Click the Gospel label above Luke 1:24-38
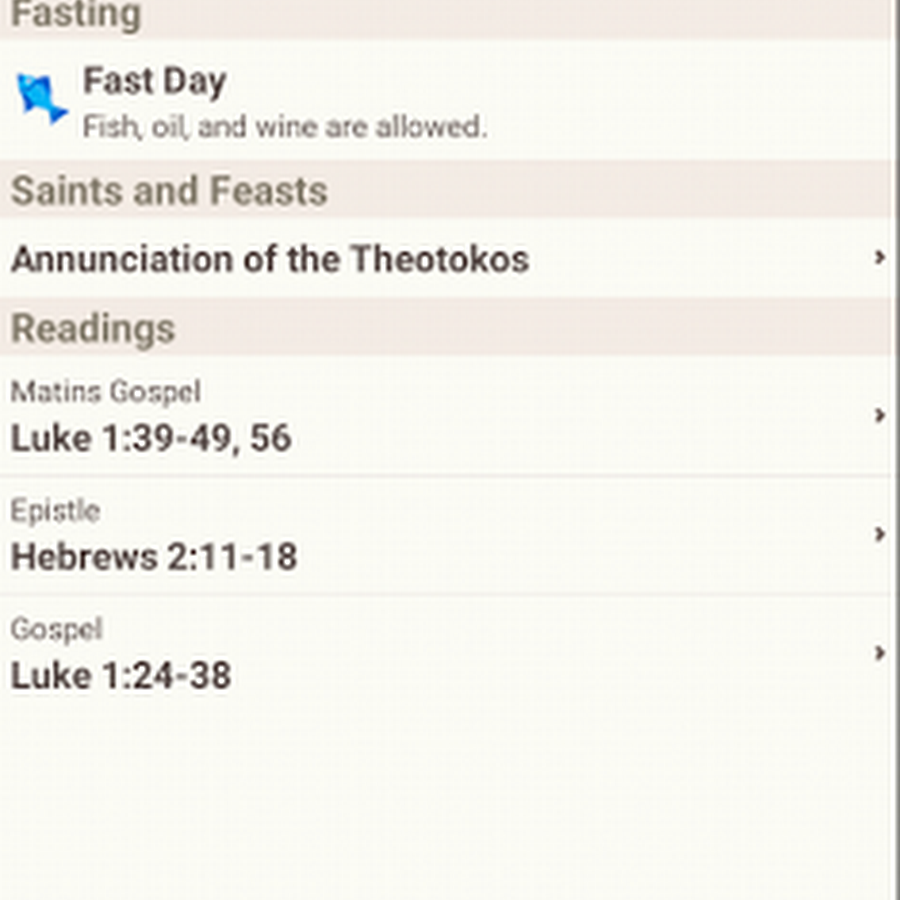Viewport: 900px width, 900px height. click(x=56, y=629)
